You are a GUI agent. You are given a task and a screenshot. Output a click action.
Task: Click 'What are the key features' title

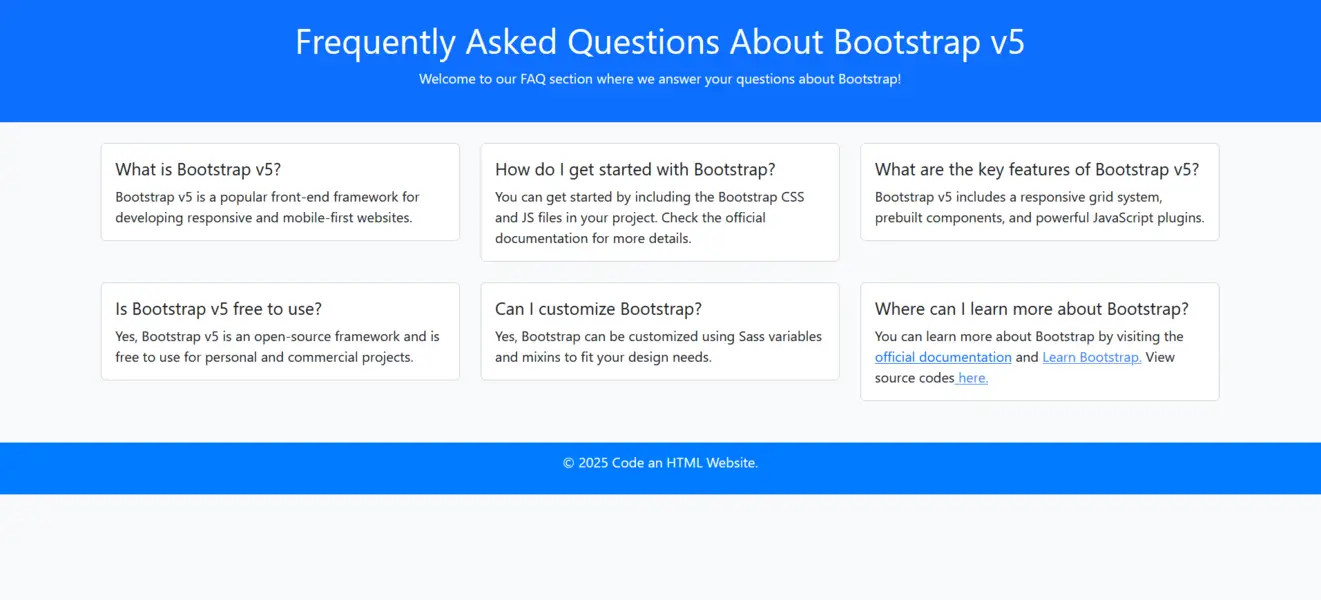pyautogui.click(x=1037, y=169)
